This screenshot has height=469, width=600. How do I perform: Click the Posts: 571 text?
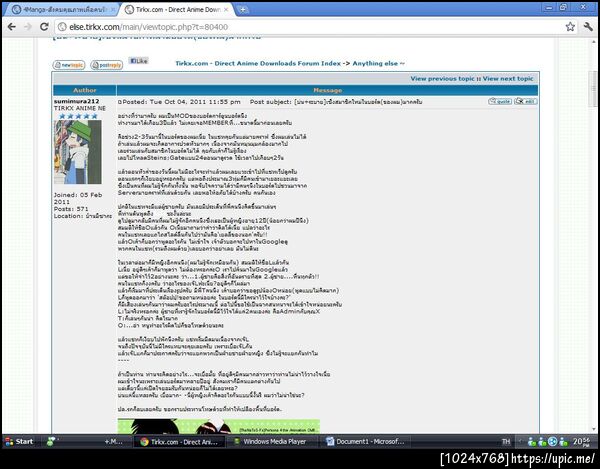pos(71,209)
